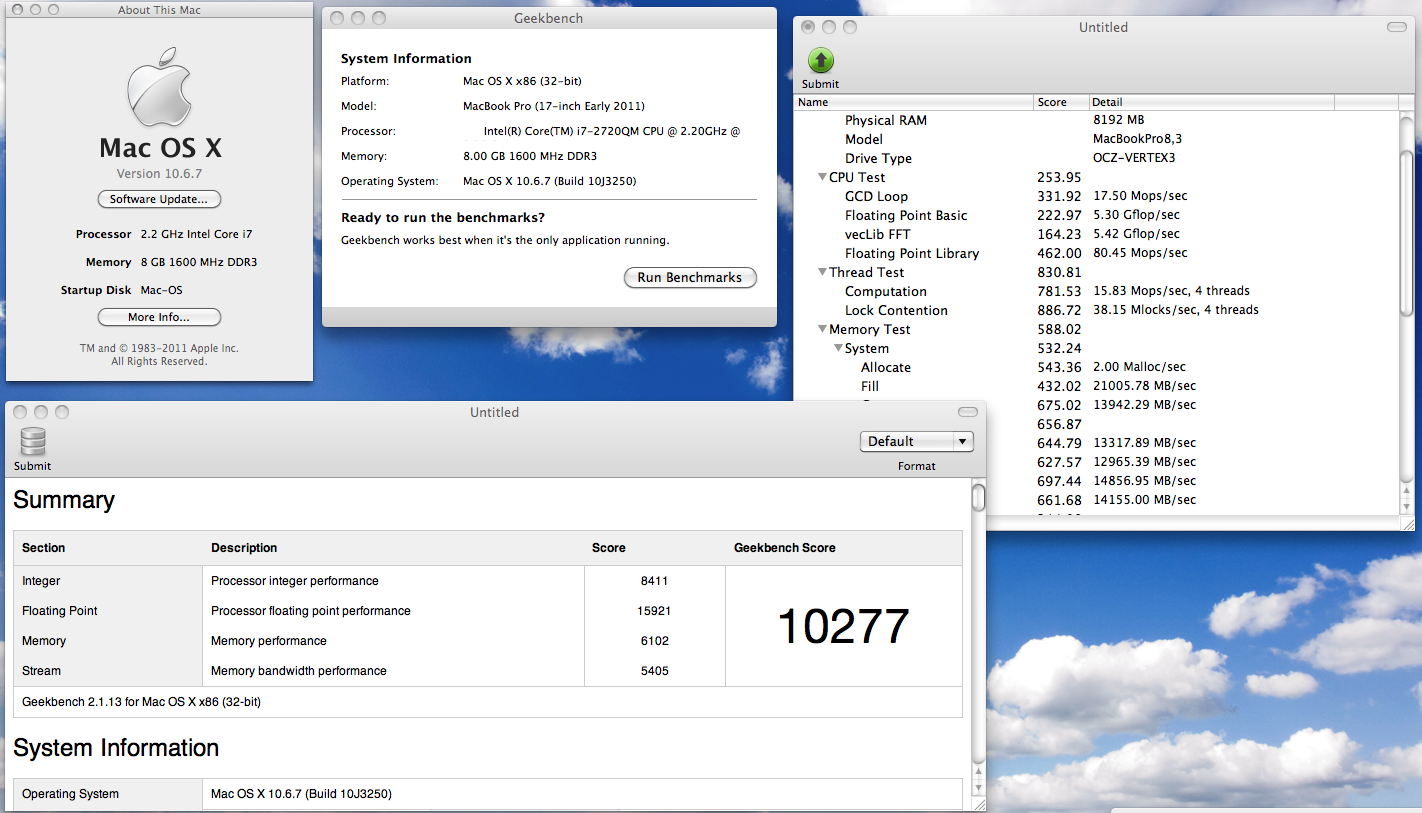The width and height of the screenshot is (1422, 813).
Task: Click the OCZ-VERTEX3 drive detail
Action: click(x=1135, y=158)
